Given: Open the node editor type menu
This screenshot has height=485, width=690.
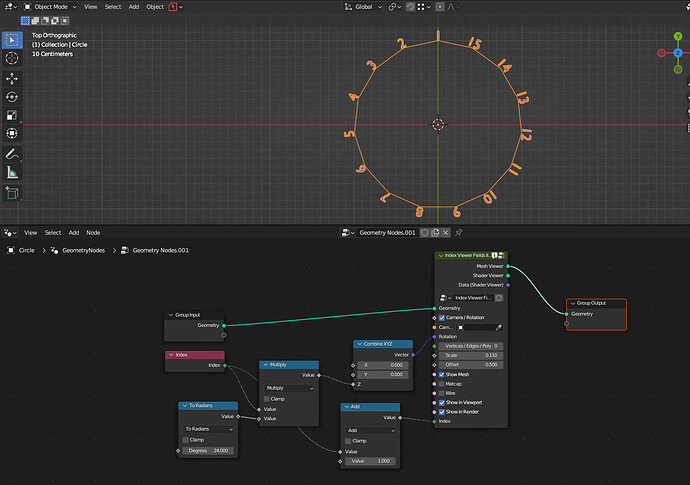Looking at the screenshot, I should click(x=10, y=232).
